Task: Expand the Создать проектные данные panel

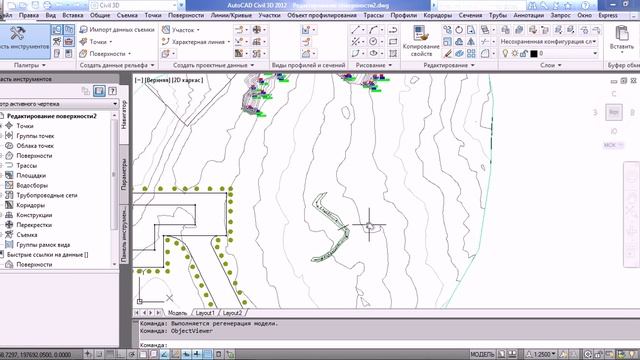Action: pos(213,65)
